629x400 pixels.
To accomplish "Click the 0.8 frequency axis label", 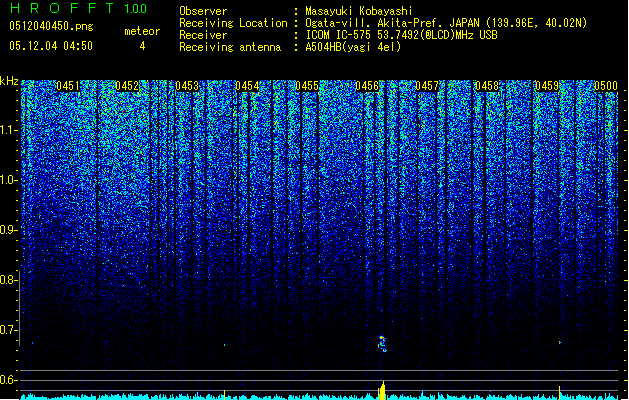I will (8, 280).
